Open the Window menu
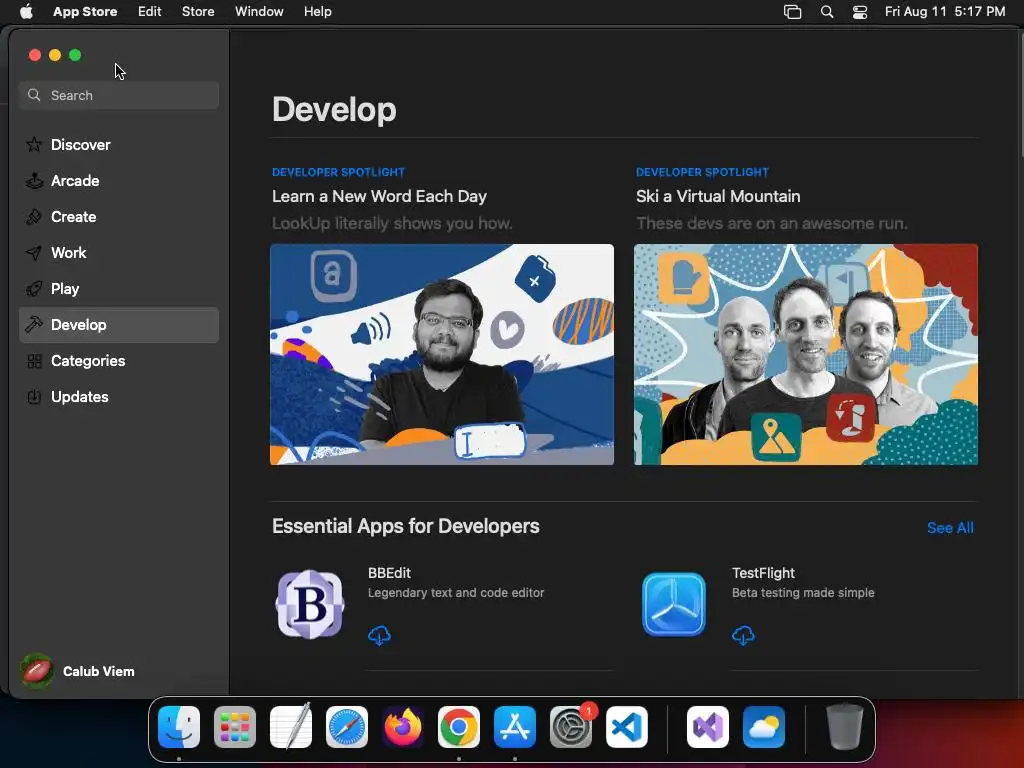The height and width of the screenshot is (768, 1024). click(259, 12)
